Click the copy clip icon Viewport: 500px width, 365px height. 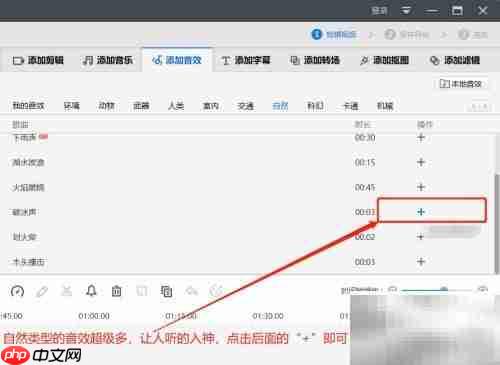[x=166, y=291]
